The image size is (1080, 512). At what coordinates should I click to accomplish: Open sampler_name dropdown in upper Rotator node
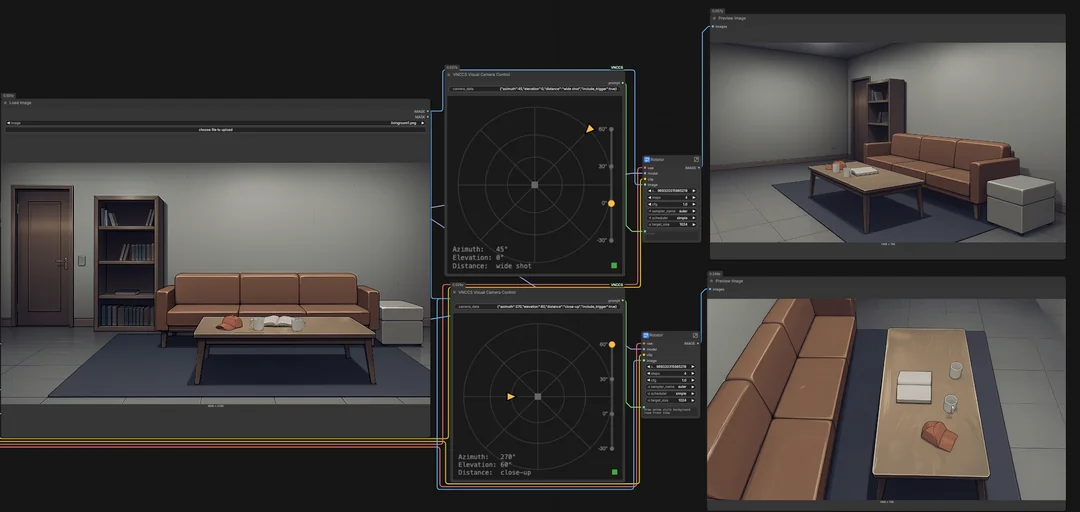(672, 211)
